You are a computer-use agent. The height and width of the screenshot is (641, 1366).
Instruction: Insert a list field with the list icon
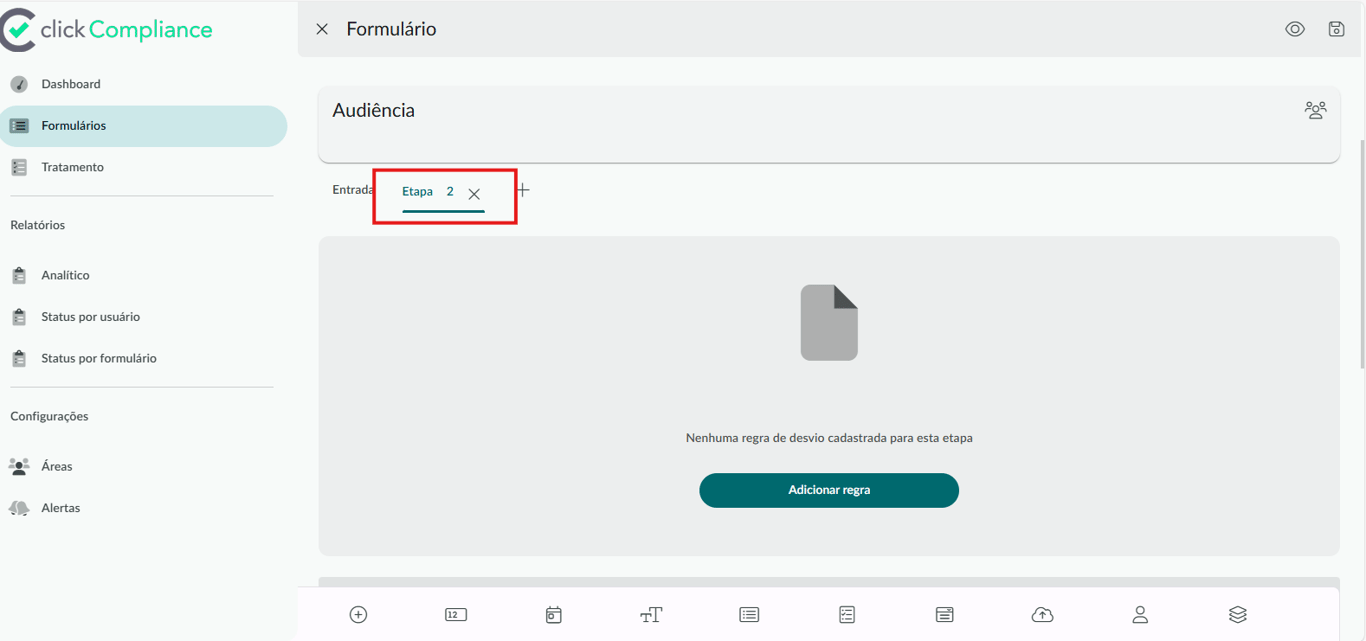point(749,615)
